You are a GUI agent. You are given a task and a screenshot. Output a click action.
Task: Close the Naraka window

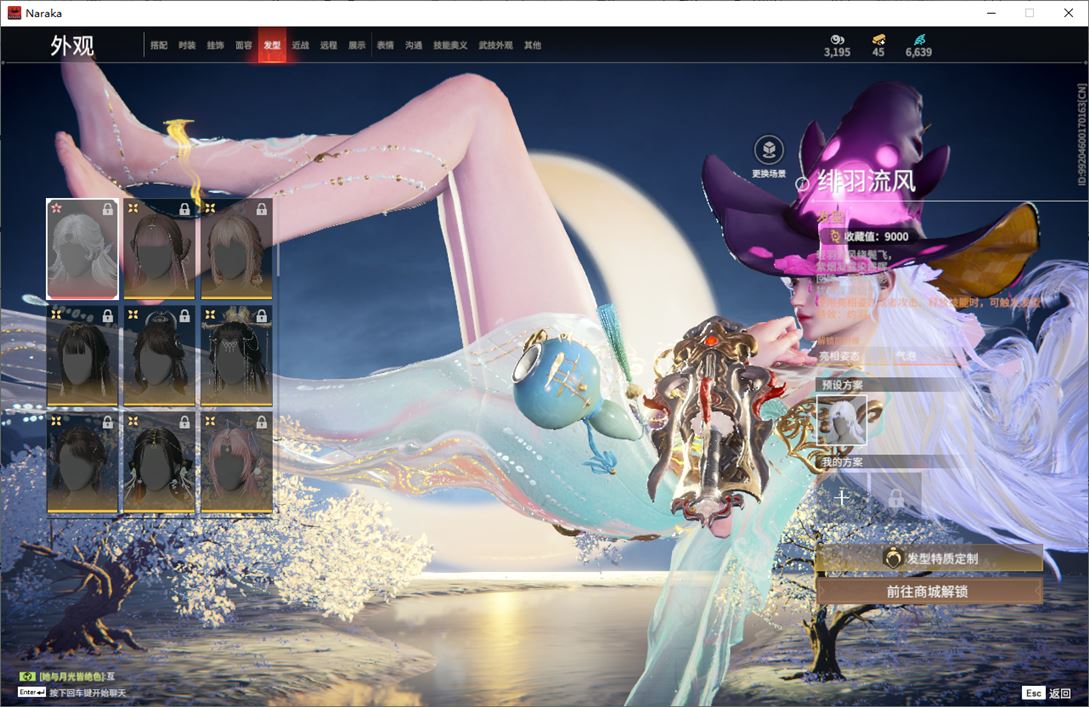[1069, 13]
